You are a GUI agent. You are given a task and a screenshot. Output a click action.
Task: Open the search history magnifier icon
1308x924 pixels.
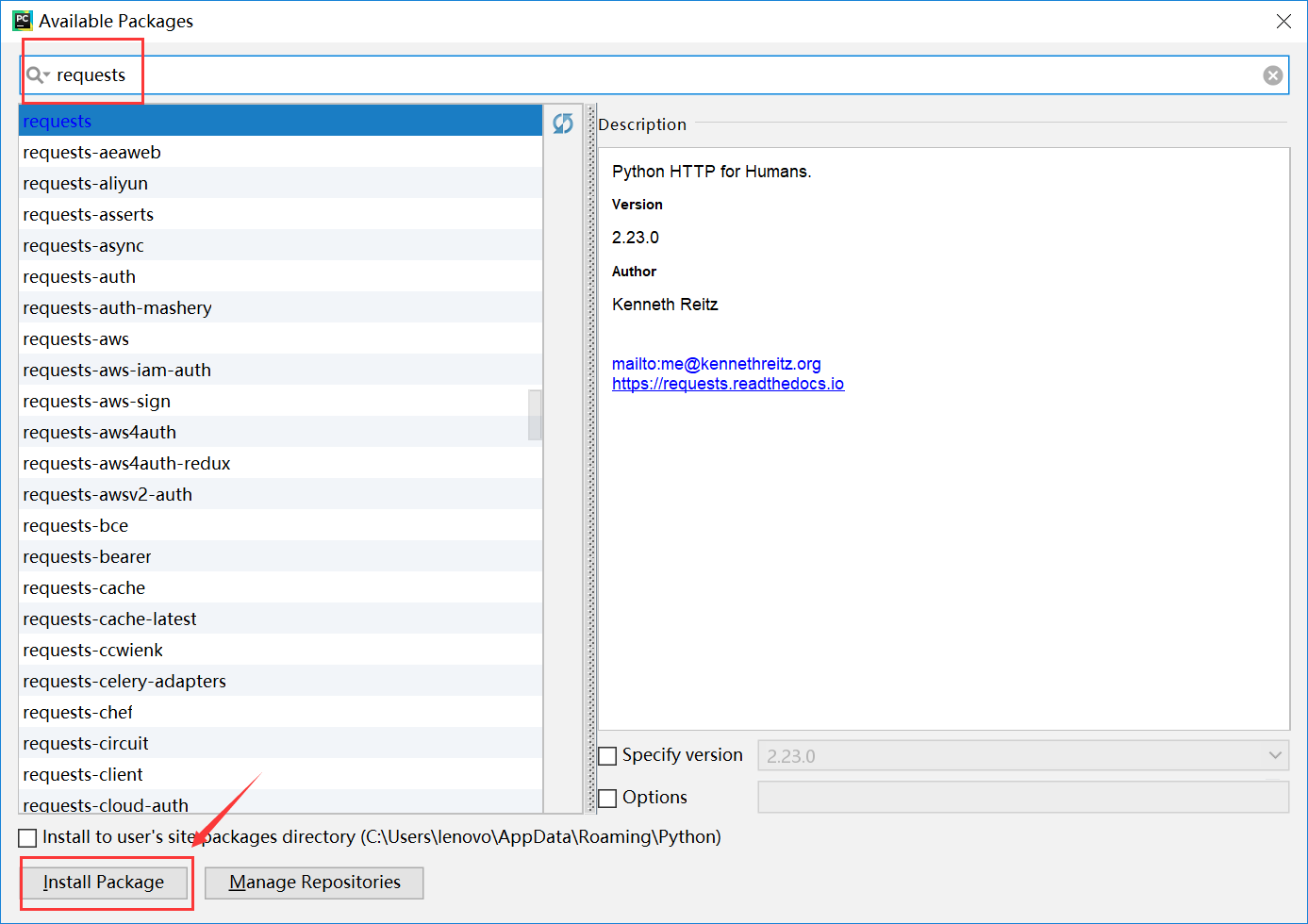pyautogui.click(x=37, y=75)
